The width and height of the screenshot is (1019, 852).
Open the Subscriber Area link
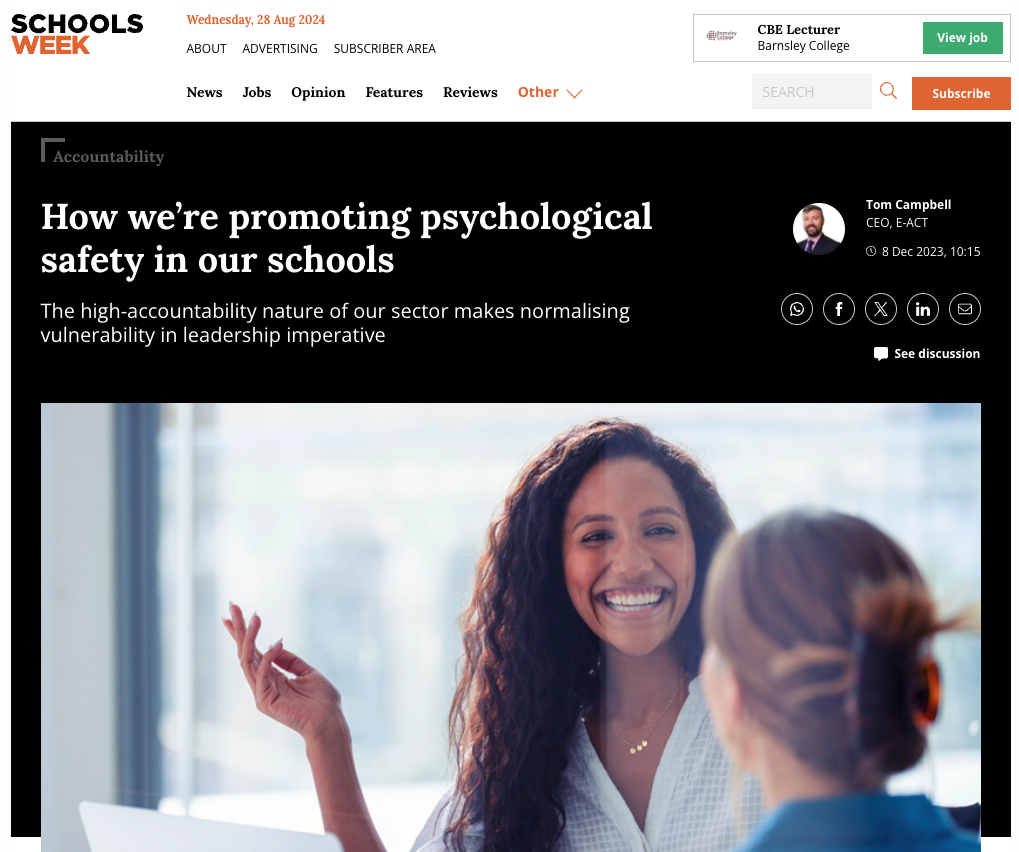point(385,49)
